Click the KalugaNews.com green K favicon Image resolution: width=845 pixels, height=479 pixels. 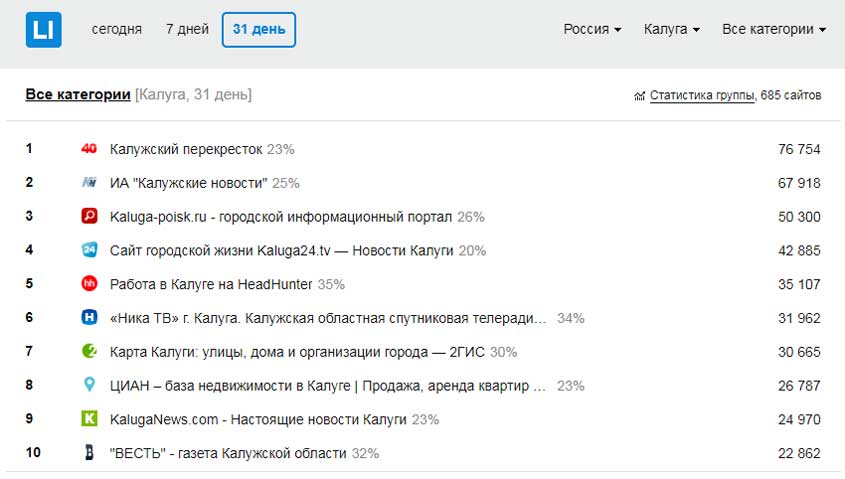tap(88, 419)
